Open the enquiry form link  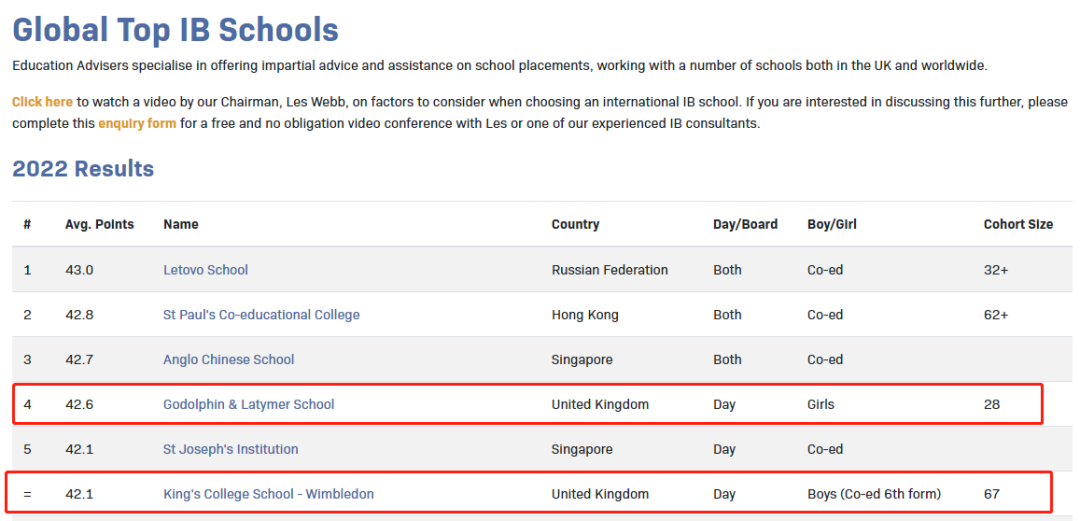pyautogui.click(x=137, y=124)
